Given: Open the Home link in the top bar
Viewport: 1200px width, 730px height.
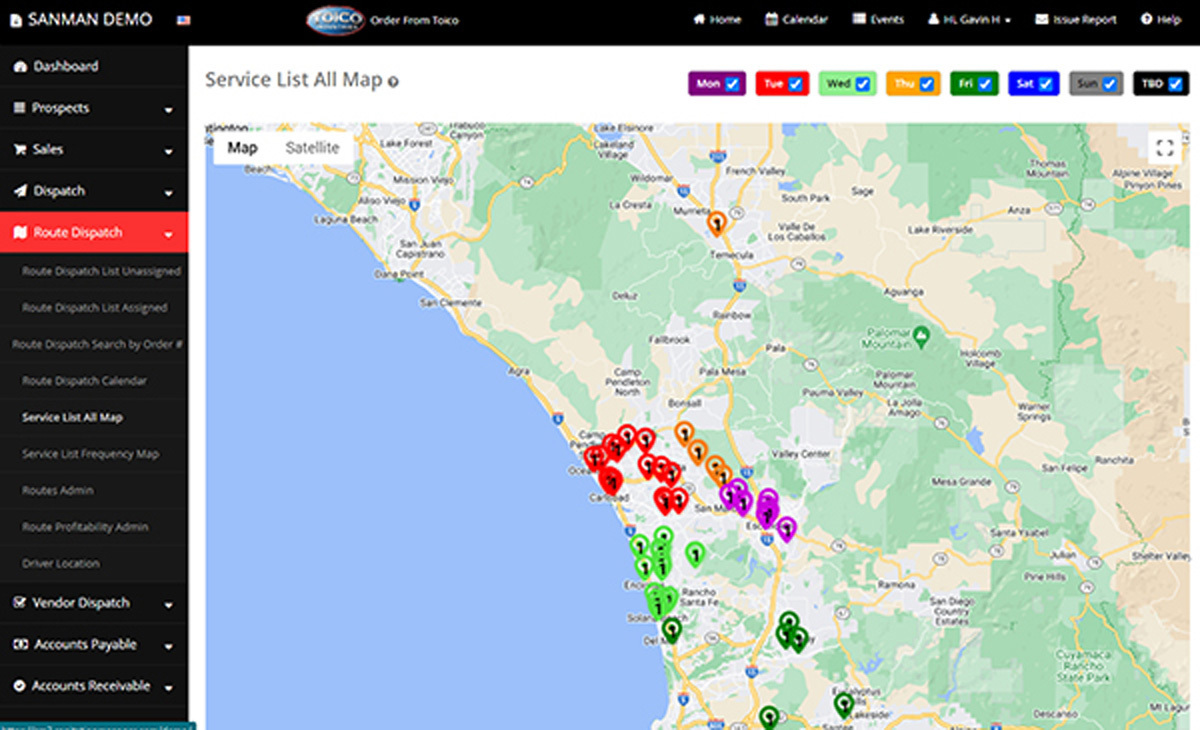Looking at the screenshot, I should (717, 19).
